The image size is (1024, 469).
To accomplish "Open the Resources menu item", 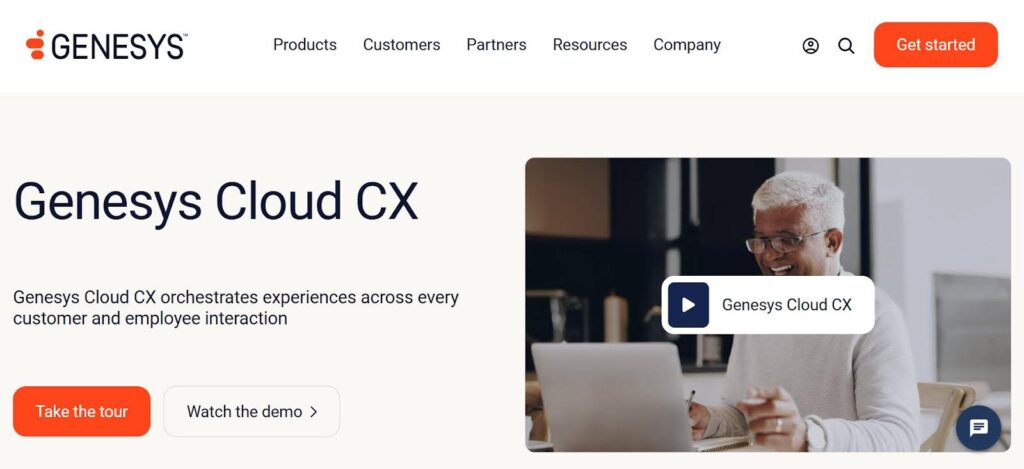I will (590, 44).
